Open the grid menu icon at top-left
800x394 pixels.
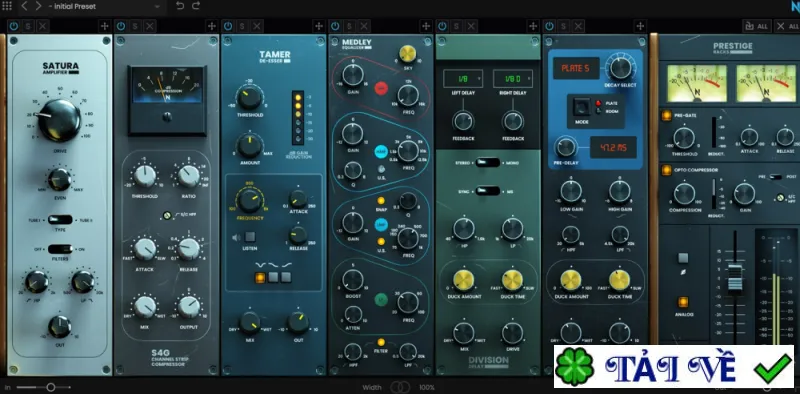[x=7, y=6]
